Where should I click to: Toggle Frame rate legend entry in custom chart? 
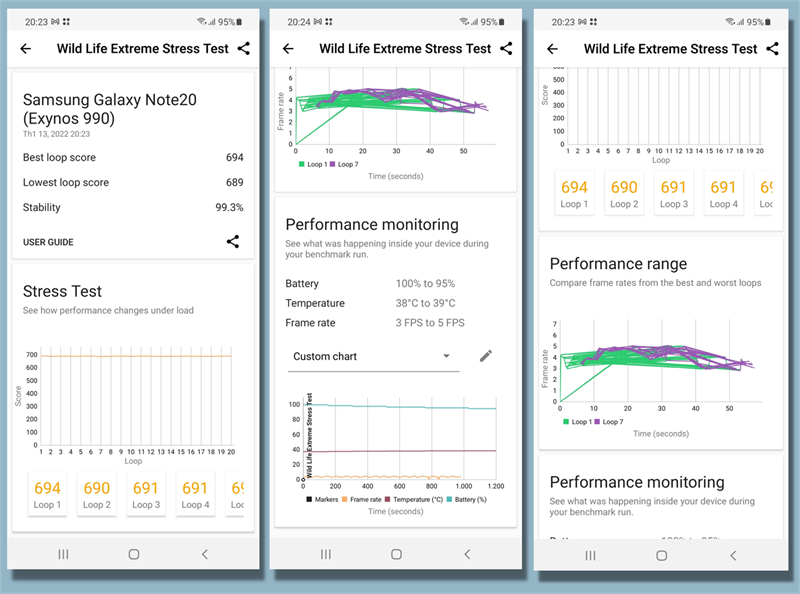point(362,500)
